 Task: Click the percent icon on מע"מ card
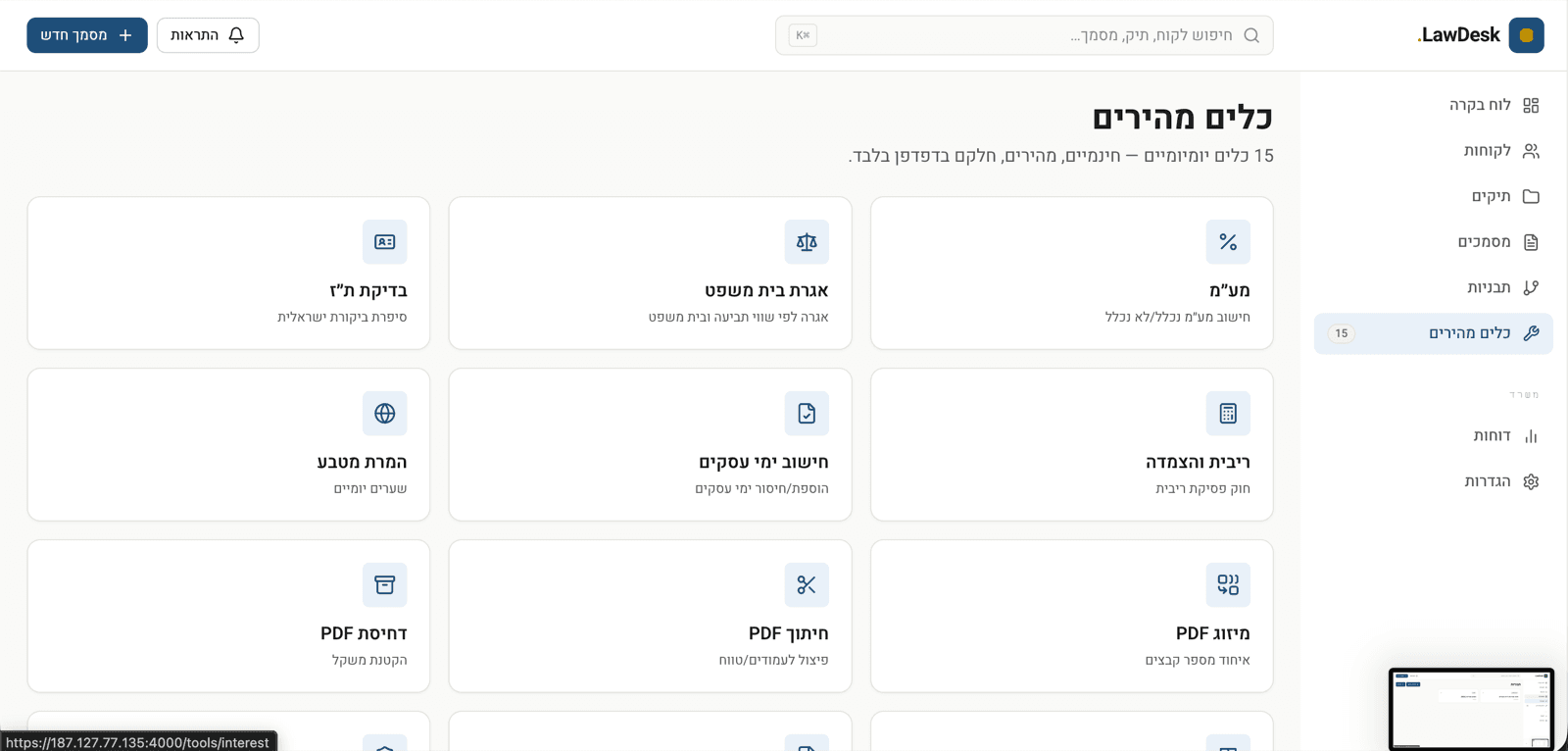point(1228,242)
